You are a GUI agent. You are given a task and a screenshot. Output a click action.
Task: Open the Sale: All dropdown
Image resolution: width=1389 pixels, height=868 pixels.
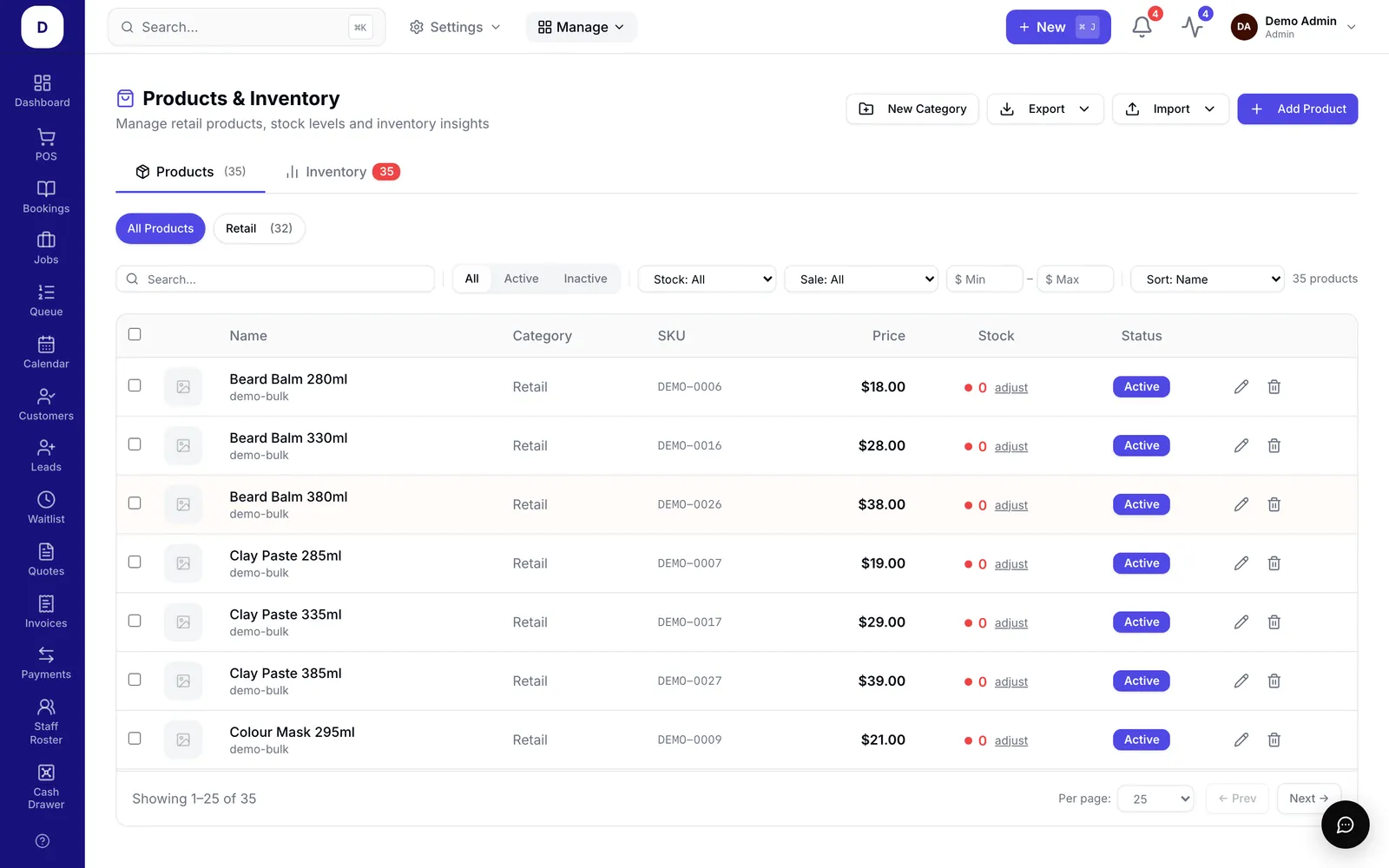[861, 279]
